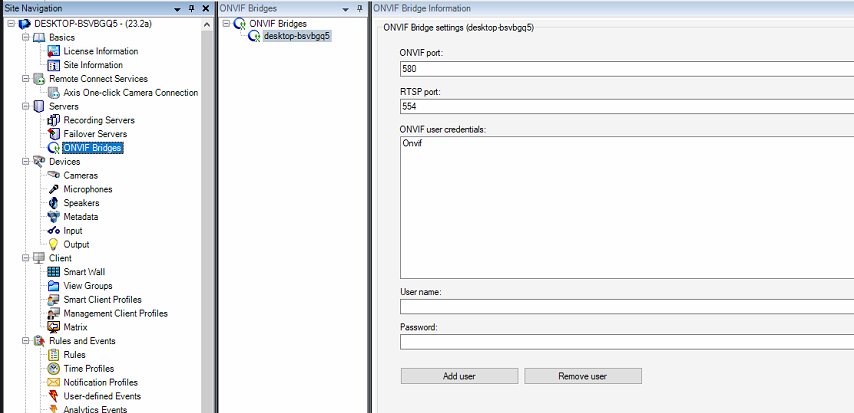854x413 pixels.
Task: Collapse the Servers tree node
Action: 25,106
